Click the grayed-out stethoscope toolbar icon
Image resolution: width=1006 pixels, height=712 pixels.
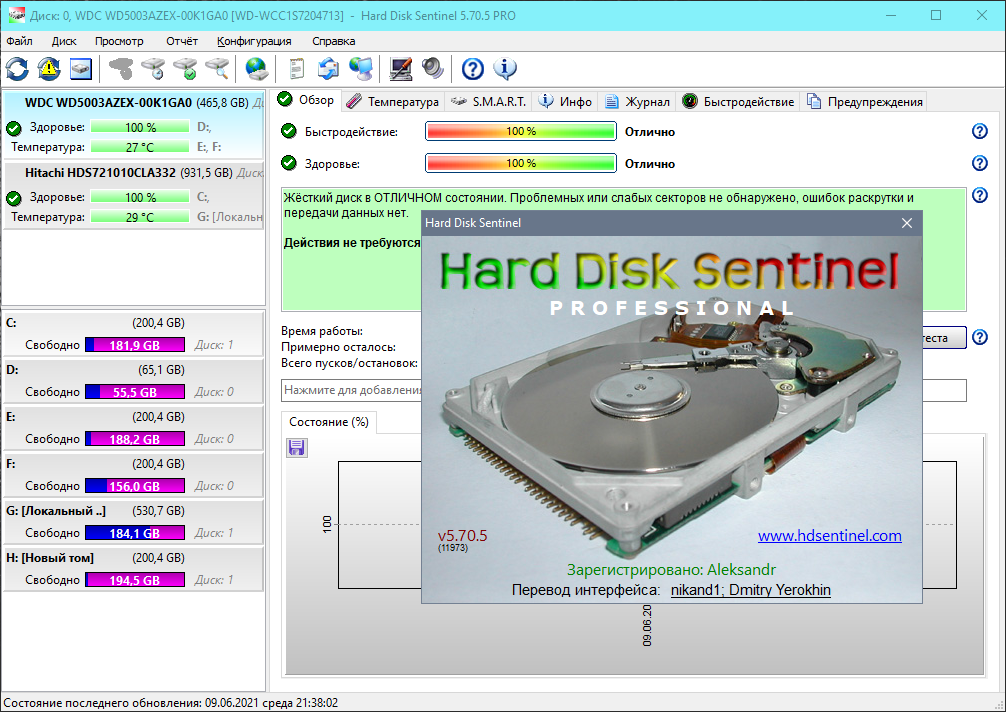(121, 69)
